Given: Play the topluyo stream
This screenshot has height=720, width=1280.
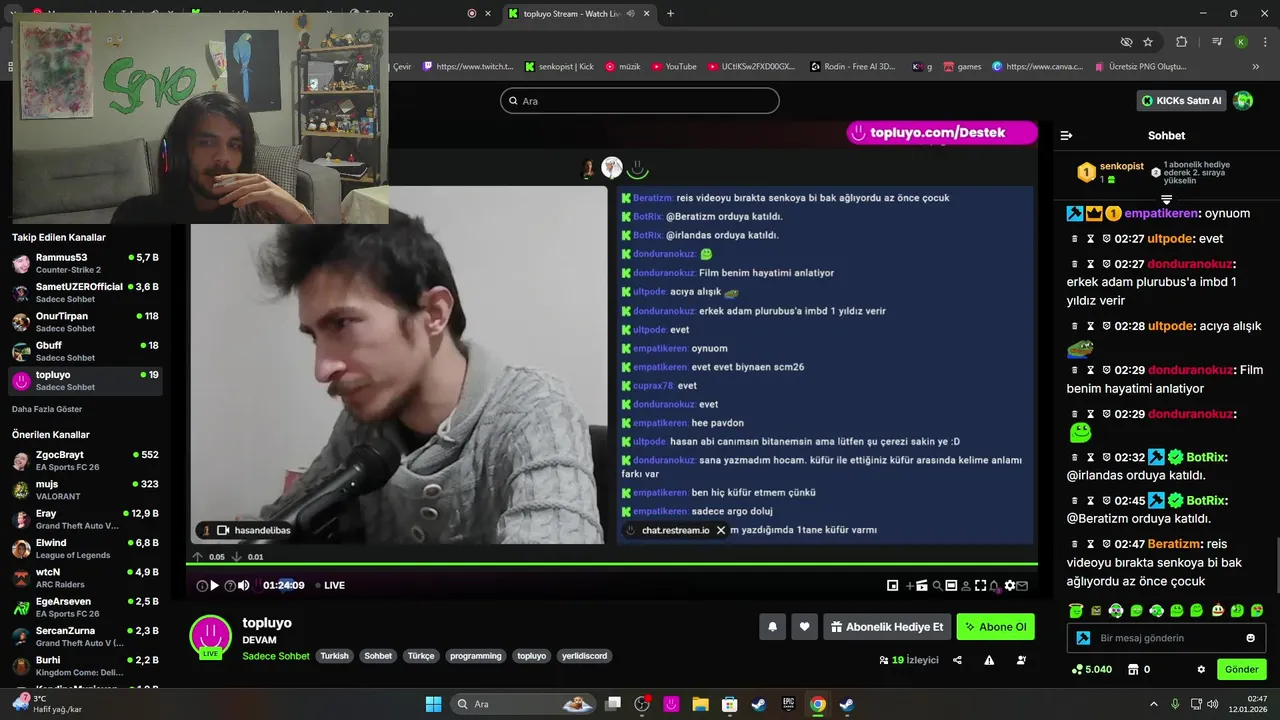Looking at the screenshot, I should click(x=214, y=586).
